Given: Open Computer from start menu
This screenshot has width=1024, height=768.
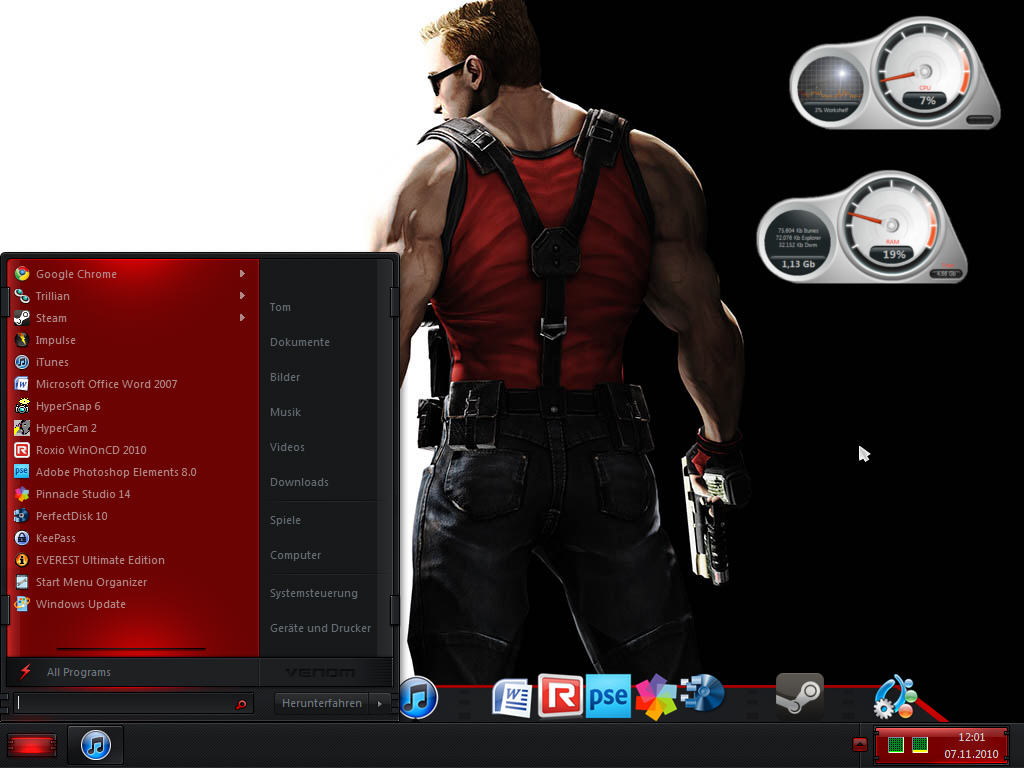Looking at the screenshot, I should pyautogui.click(x=295, y=555).
